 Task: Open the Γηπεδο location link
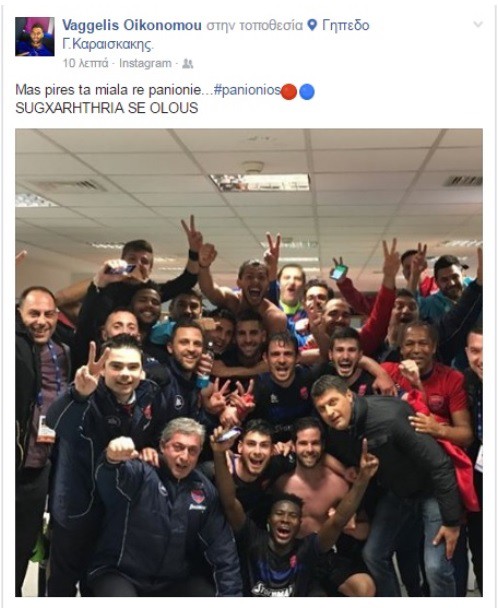345,25
